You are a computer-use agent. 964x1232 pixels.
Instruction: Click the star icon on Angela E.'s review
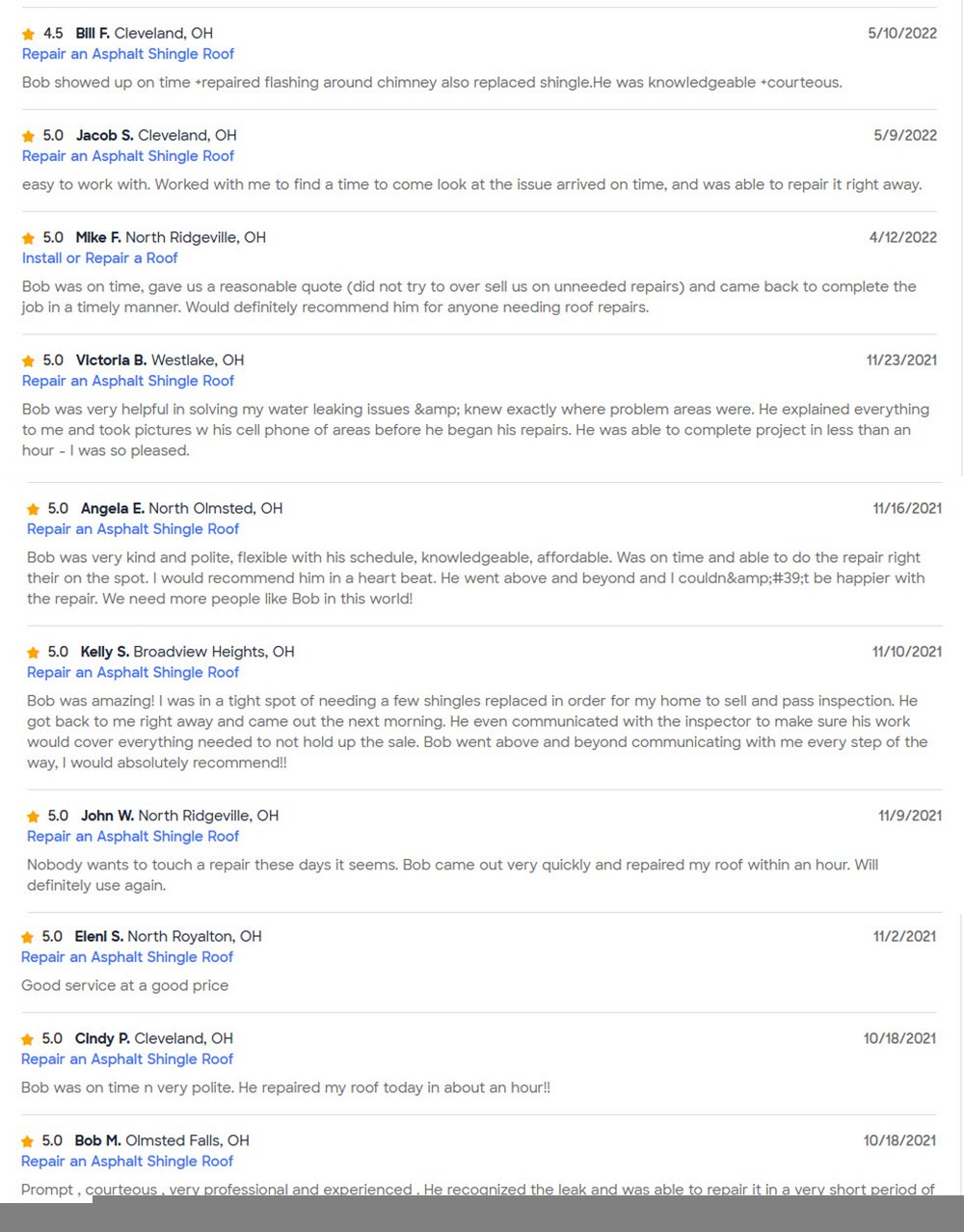(34, 510)
